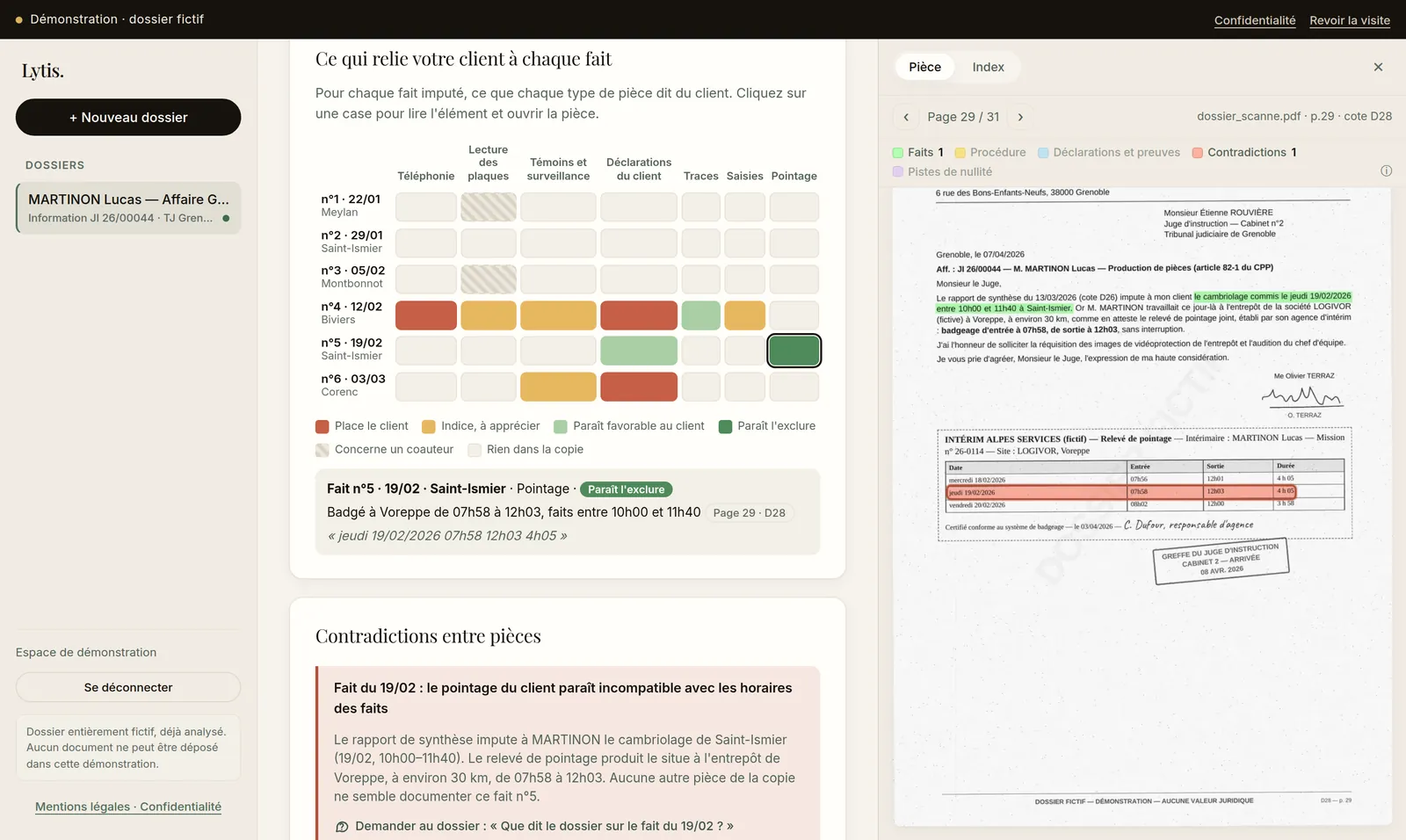Click the Demander au dossier question link
The width and height of the screenshot is (1406, 840).
click(544, 826)
